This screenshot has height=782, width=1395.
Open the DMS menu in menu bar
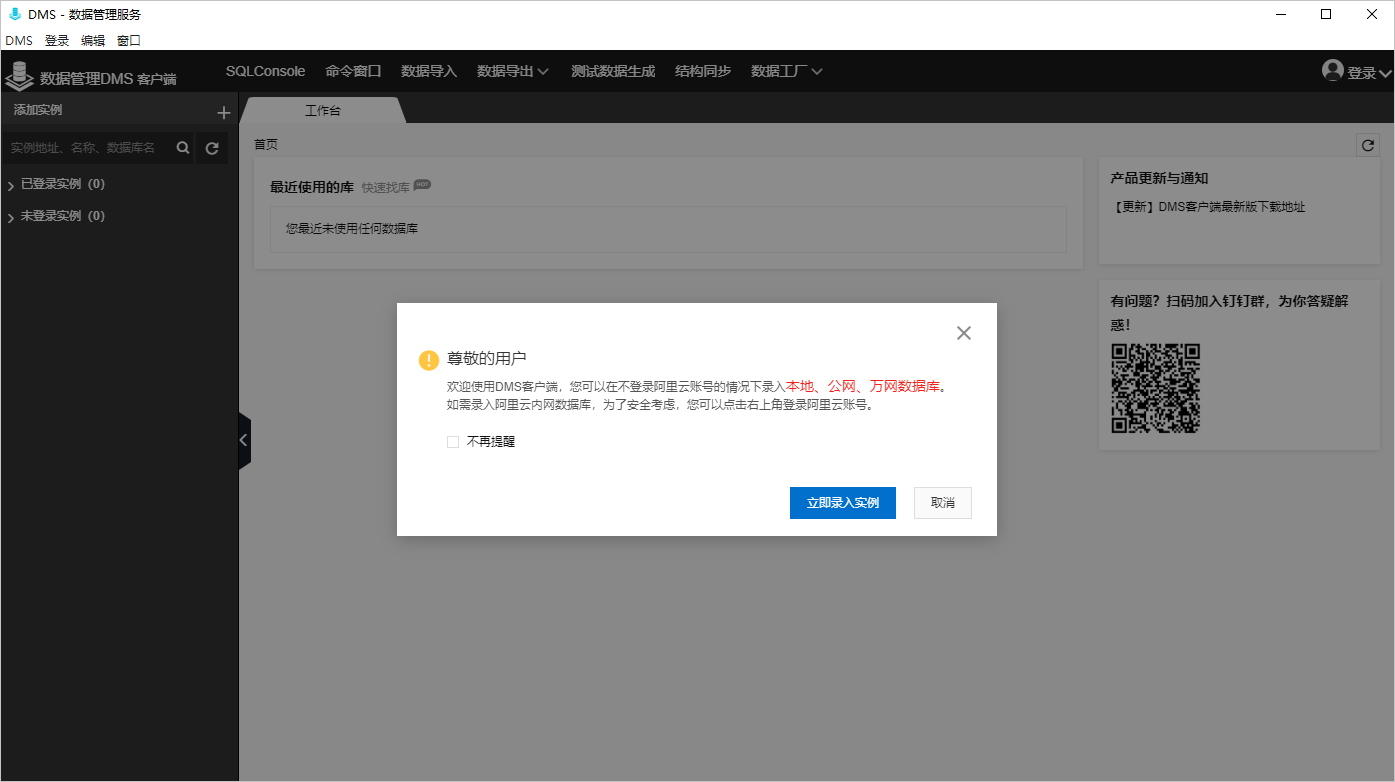[x=19, y=41]
